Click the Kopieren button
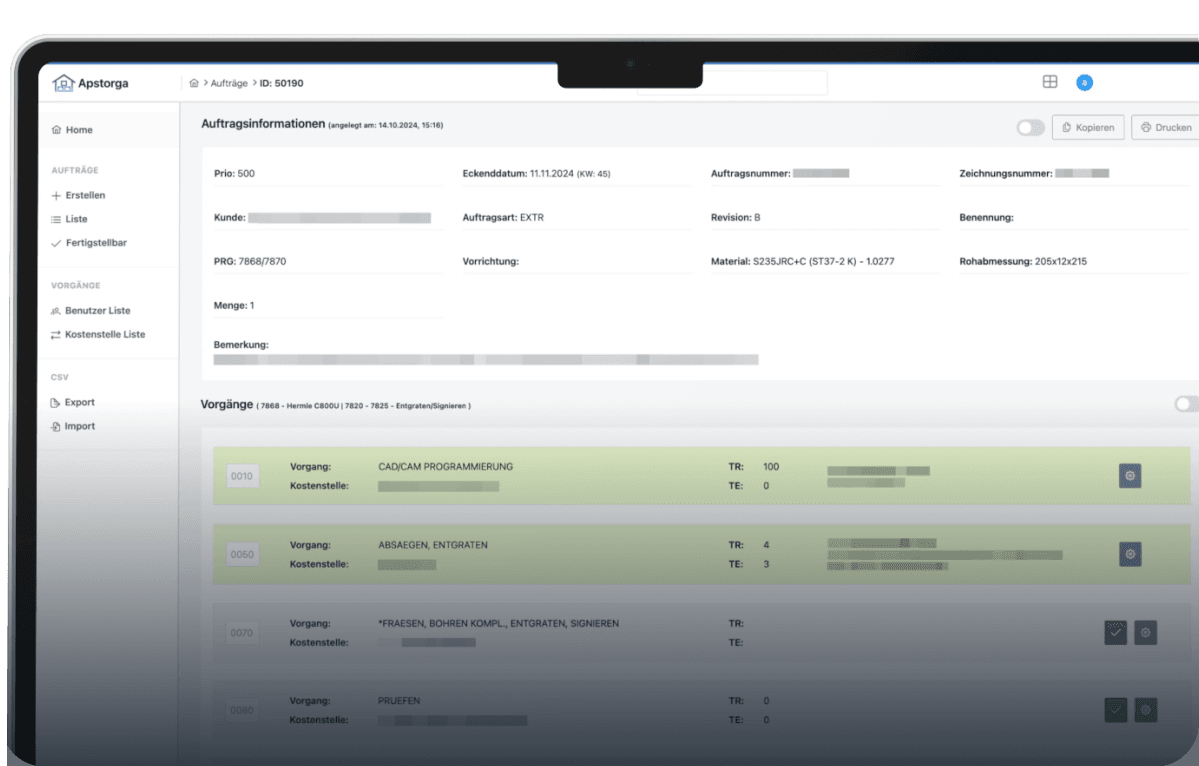The width and height of the screenshot is (1199, 766). (x=1088, y=128)
